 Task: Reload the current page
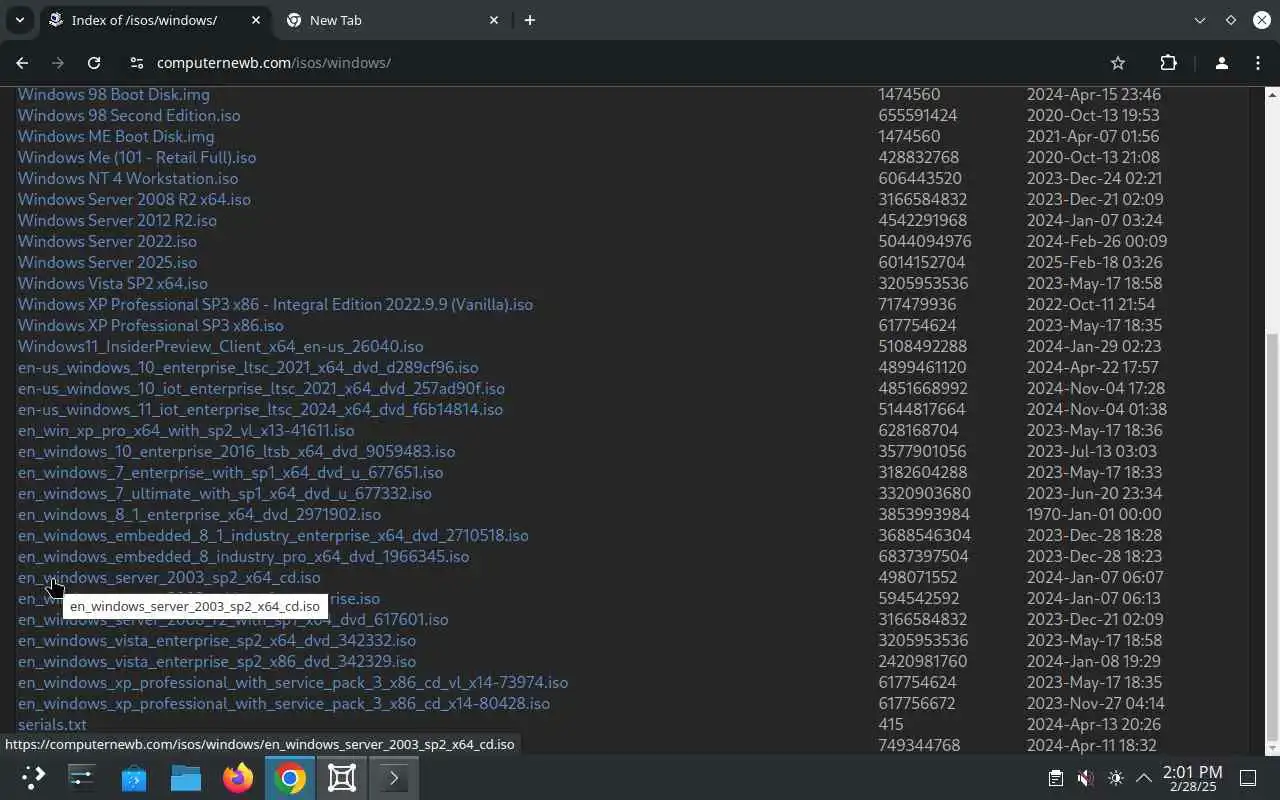coord(94,63)
